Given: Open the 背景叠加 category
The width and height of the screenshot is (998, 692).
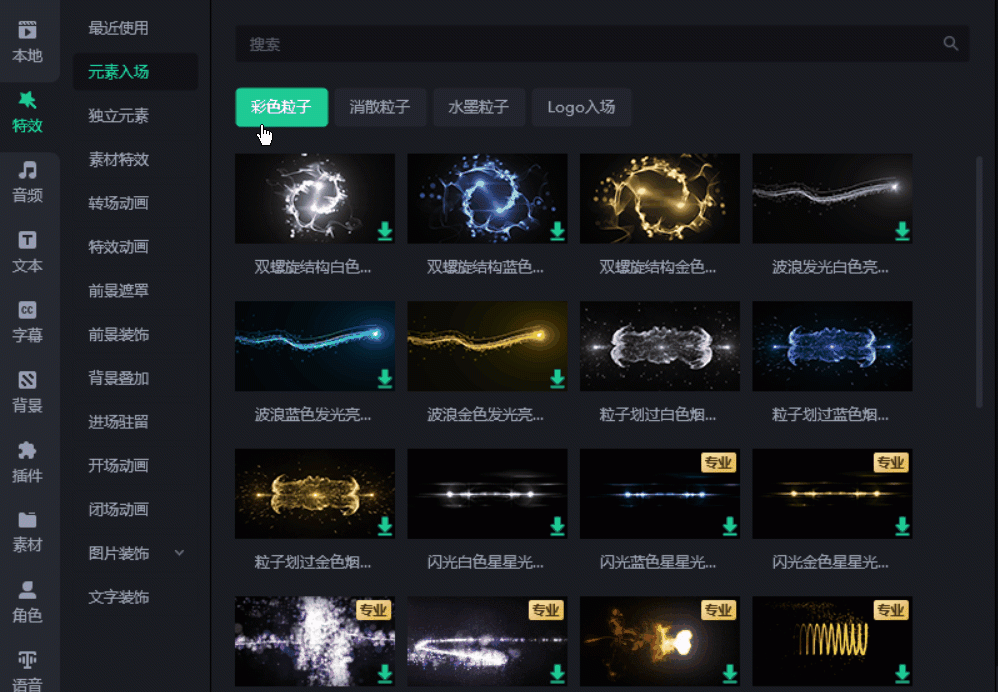Looking at the screenshot, I should tap(118, 378).
